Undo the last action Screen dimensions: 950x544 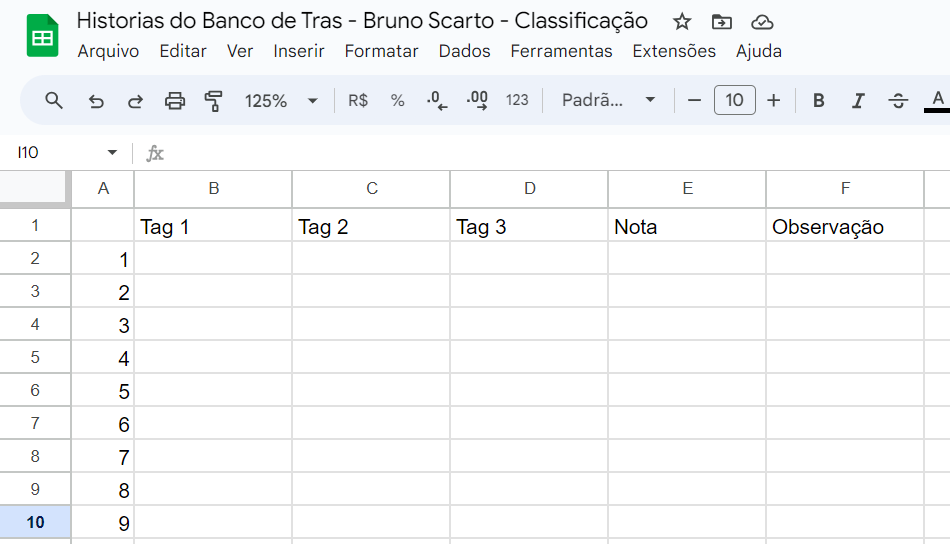coord(96,101)
